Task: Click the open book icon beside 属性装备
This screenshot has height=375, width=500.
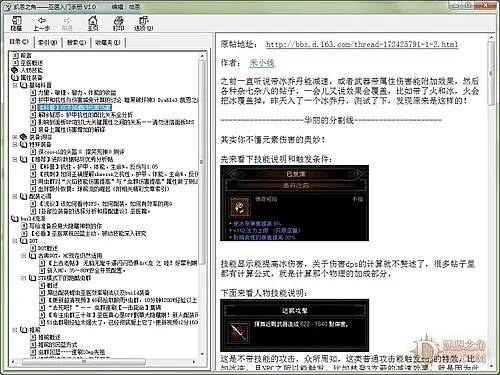Action: click(15, 77)
